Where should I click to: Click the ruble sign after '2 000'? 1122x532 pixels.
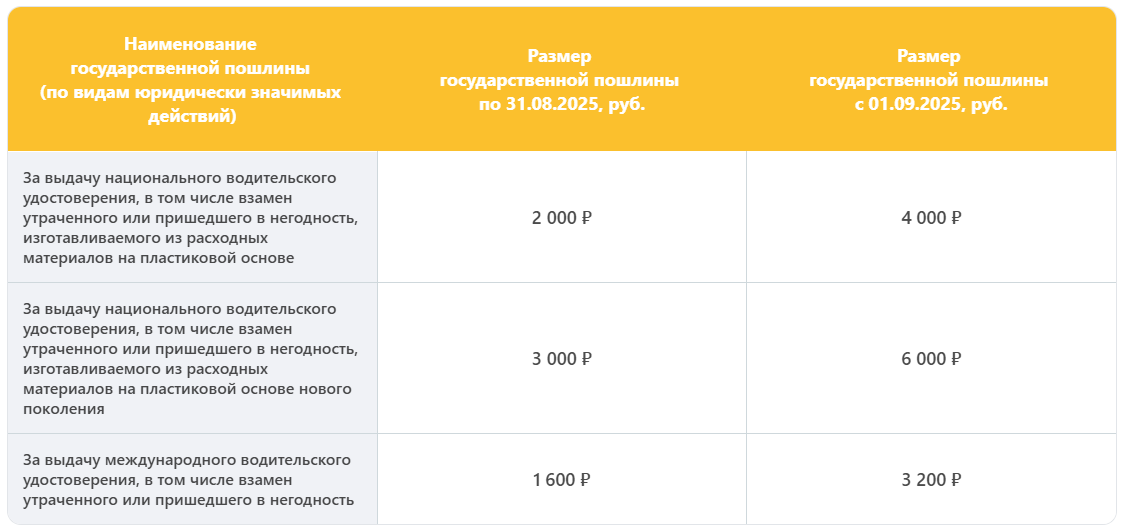pyautogui.click(x=586, y=217)
